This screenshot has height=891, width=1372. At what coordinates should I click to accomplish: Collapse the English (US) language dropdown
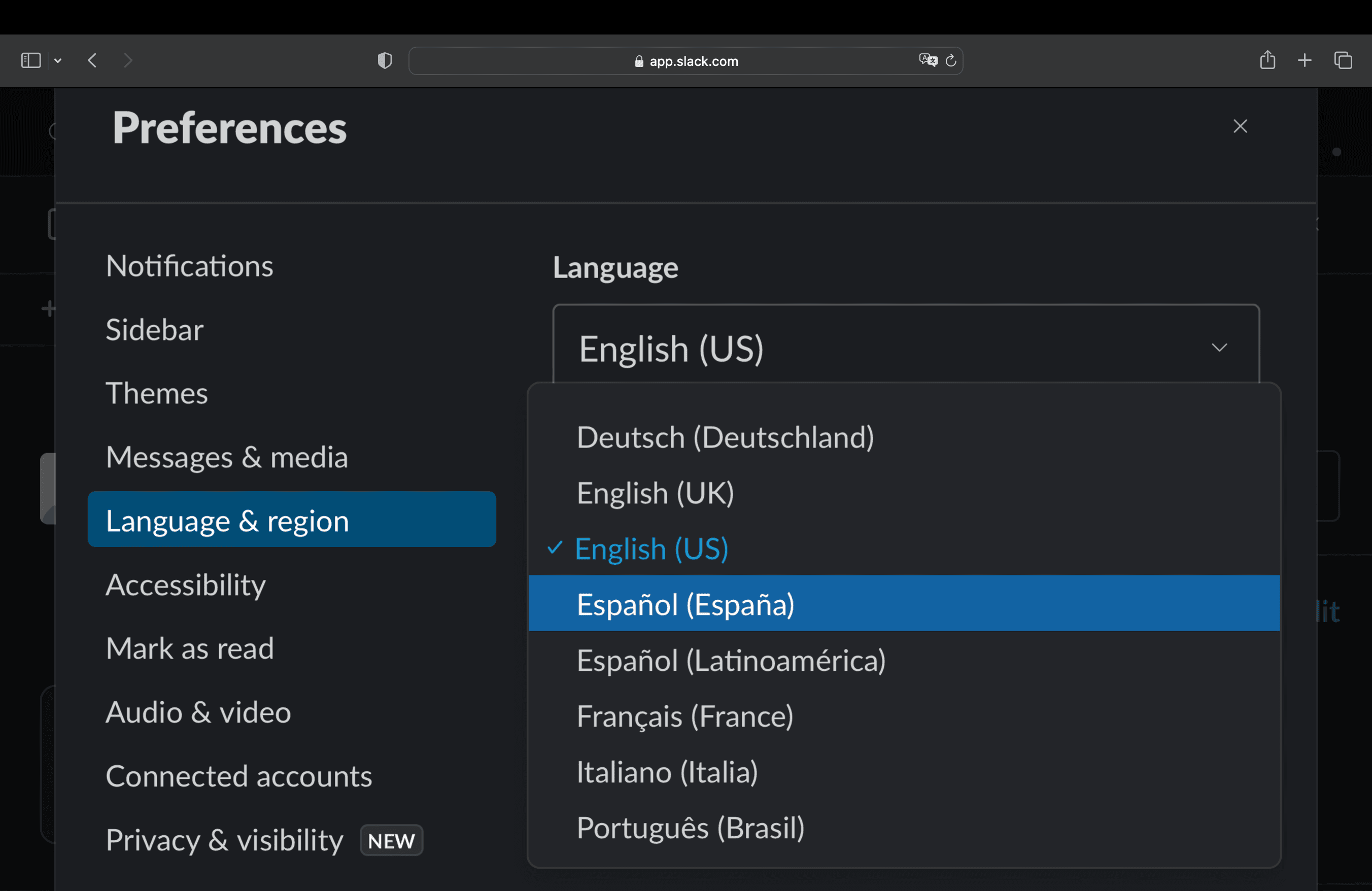tap(1220, 348)
